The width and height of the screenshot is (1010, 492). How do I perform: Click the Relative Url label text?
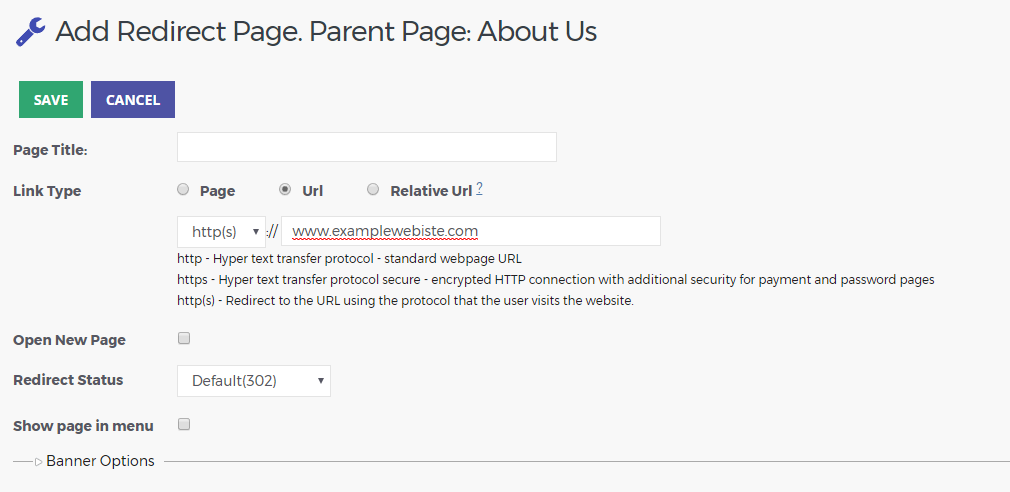(x=432, y=191)
